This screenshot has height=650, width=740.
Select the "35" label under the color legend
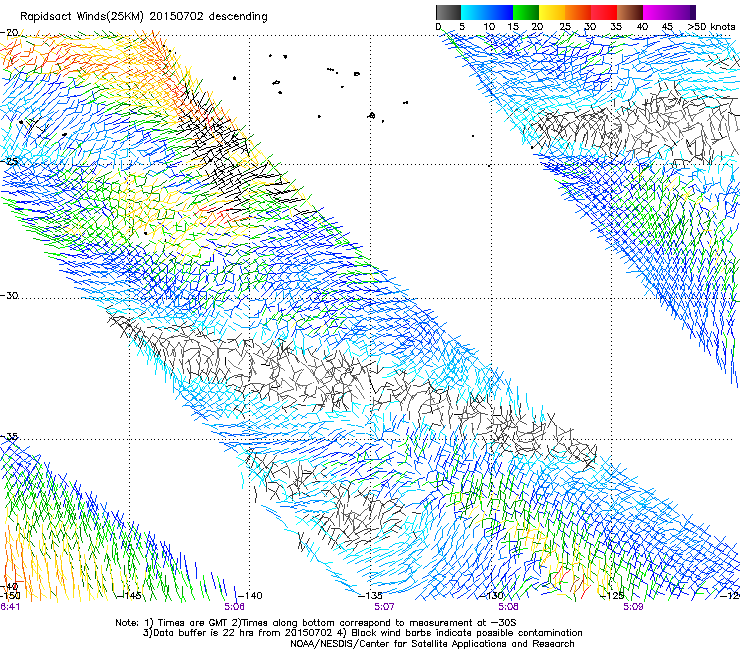pyautogui.click(x=616, y=27)
